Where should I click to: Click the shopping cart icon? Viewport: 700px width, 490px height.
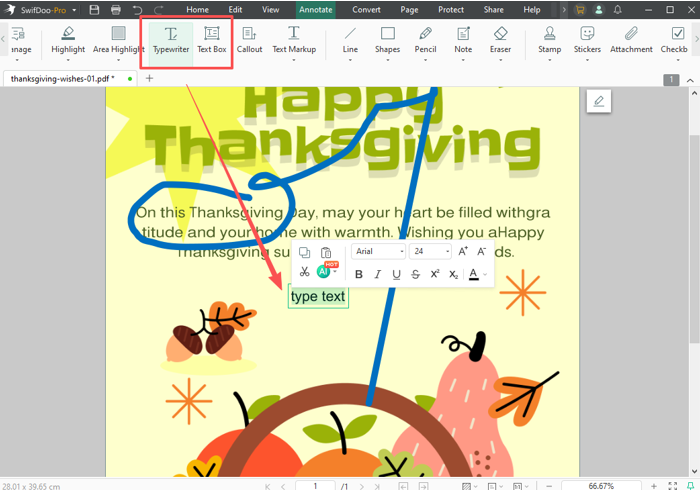580,9
